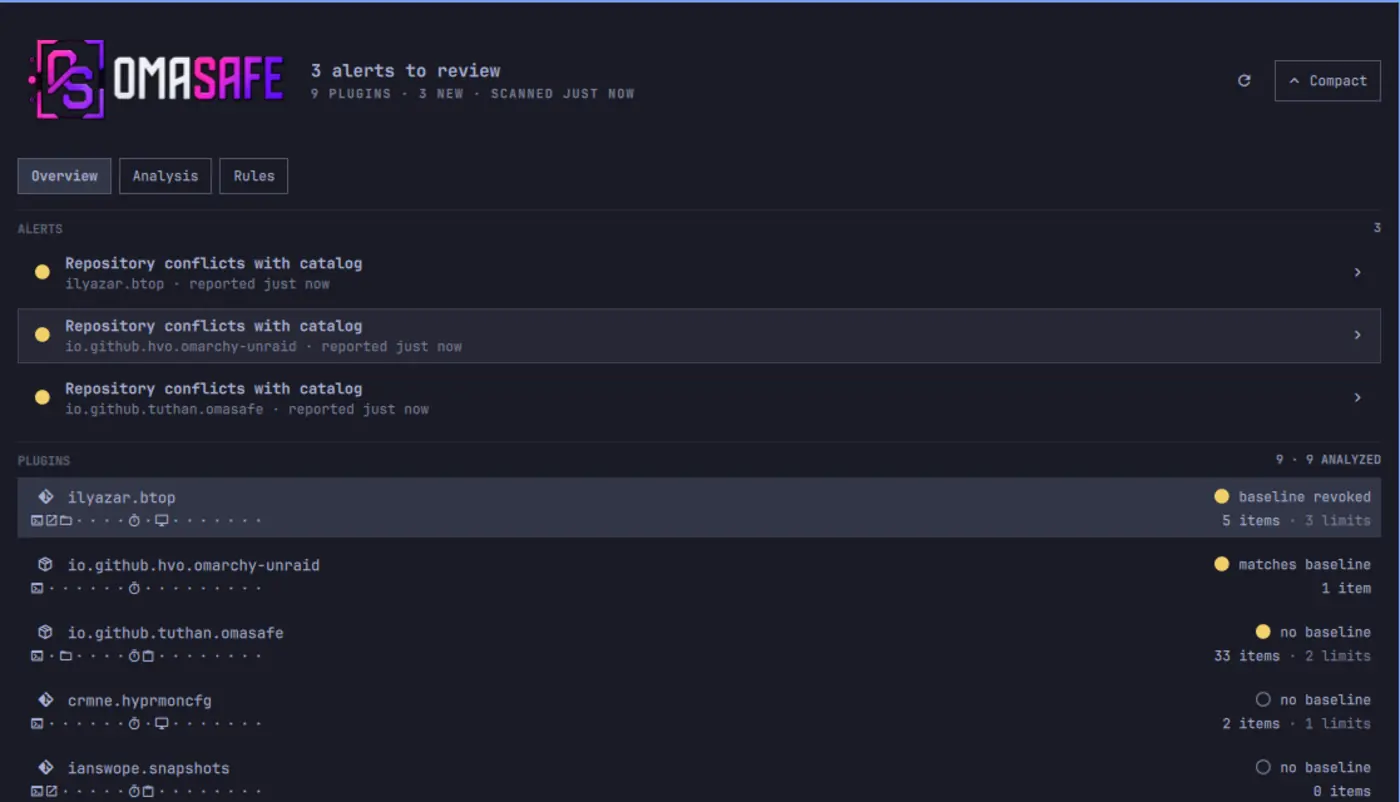
Task: Click the stopwatch icon under io.github.tuthan.omasafe plugin
Action: coord(134,656)
